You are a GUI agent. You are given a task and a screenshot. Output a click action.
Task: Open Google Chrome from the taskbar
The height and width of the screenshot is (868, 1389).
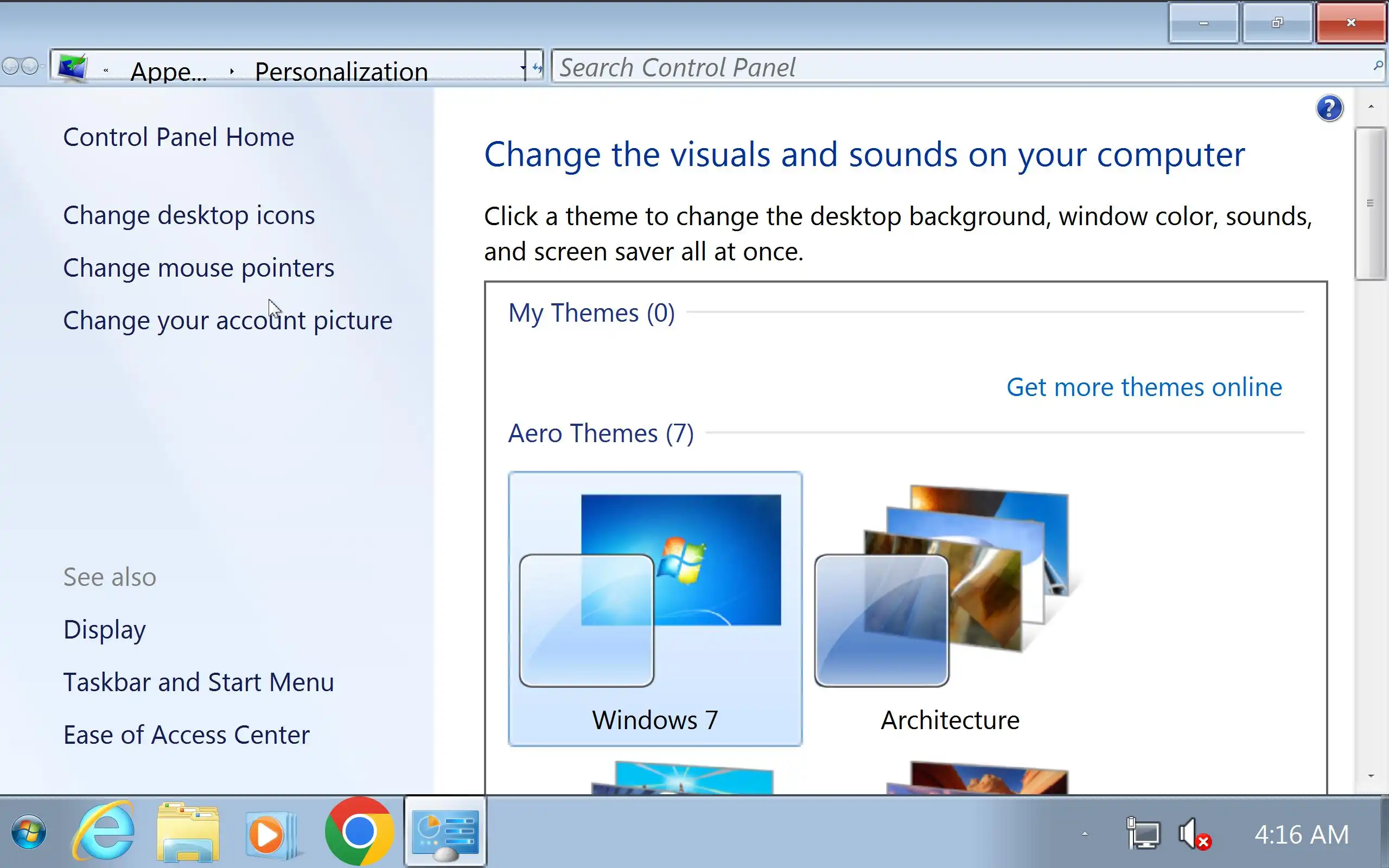359,831
